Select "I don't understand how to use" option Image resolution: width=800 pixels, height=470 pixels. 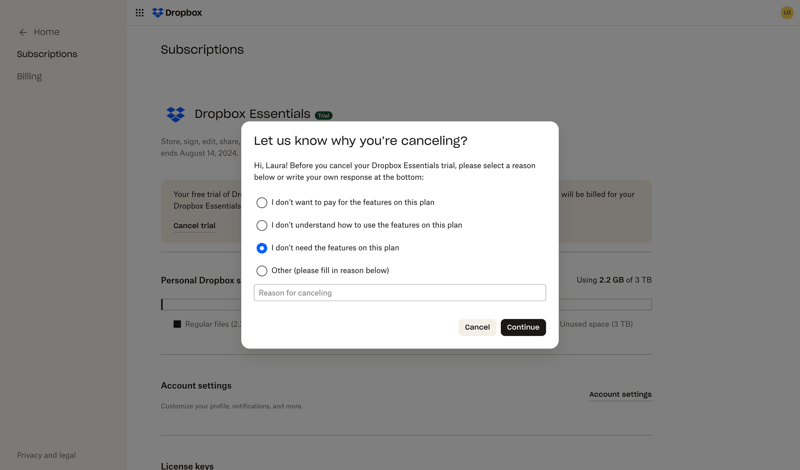click(x=262, y=225)
